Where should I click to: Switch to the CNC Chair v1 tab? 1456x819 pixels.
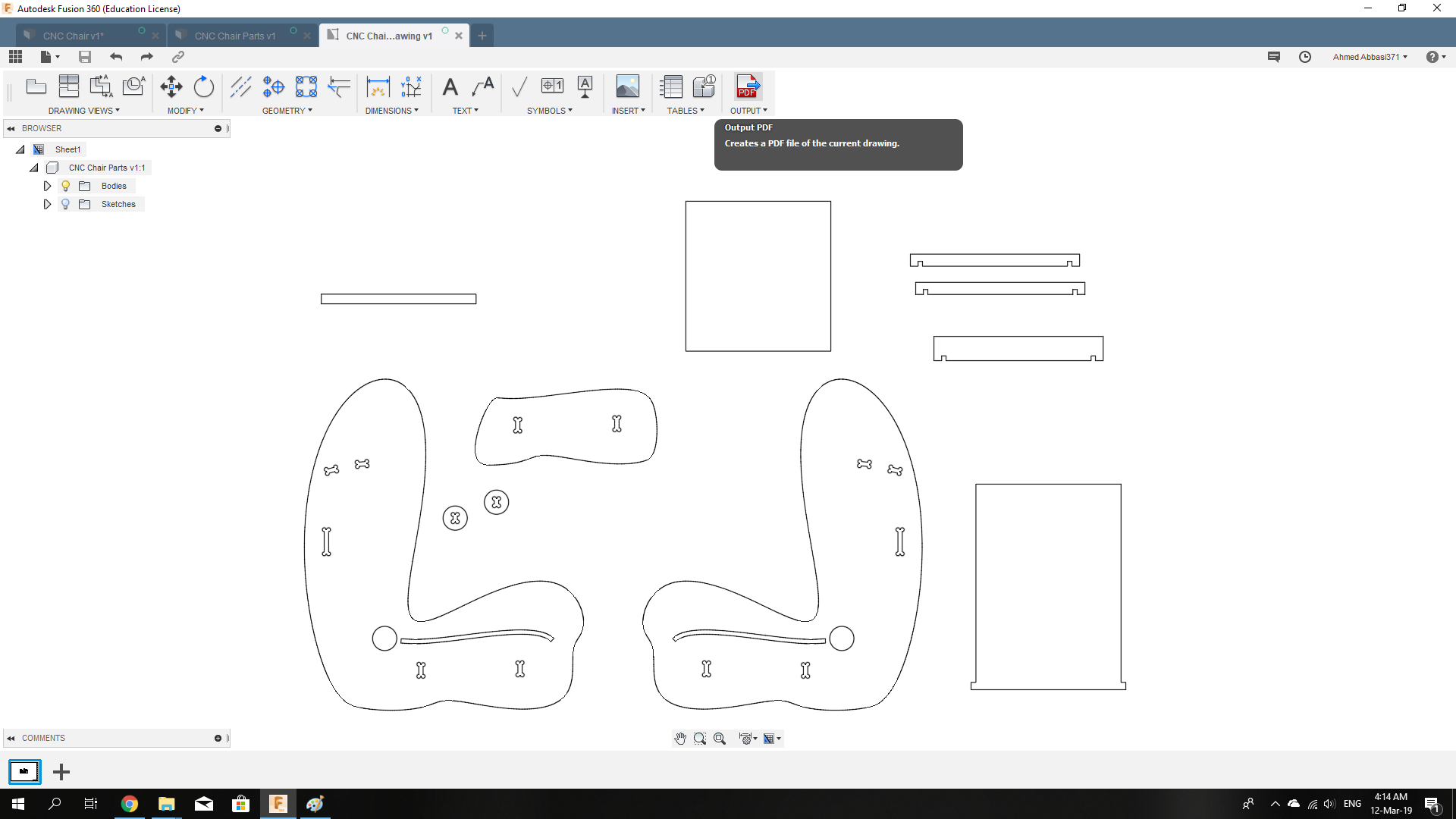74,36
